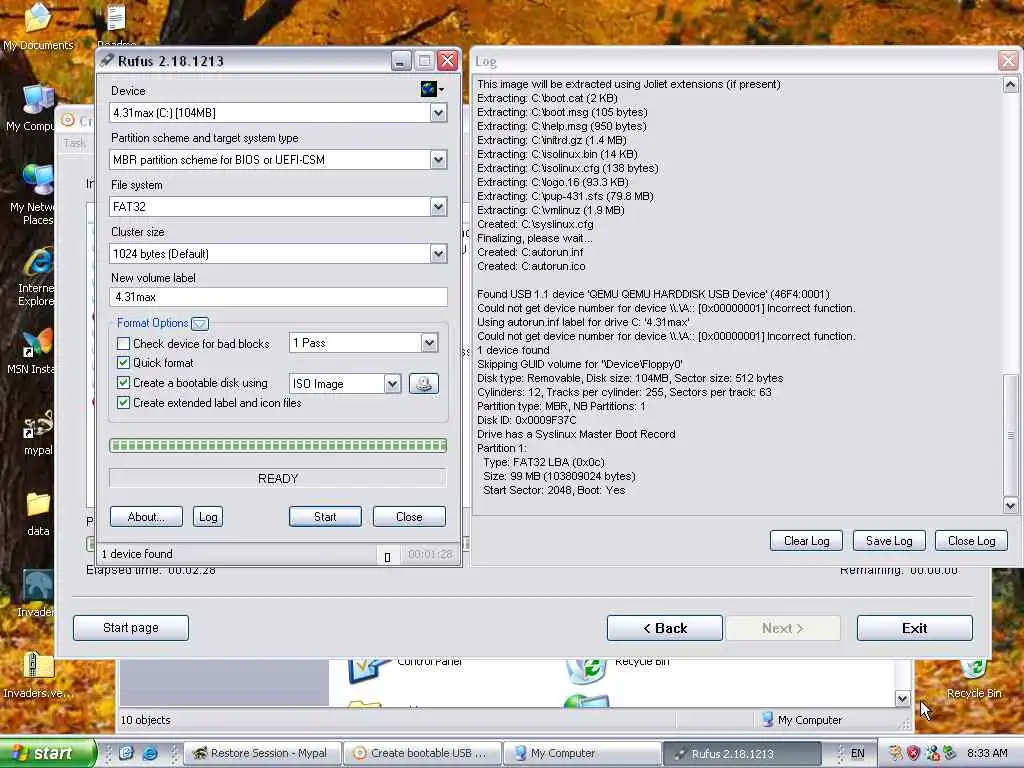Click the Log button in Rufus

[x=208, y=517]
